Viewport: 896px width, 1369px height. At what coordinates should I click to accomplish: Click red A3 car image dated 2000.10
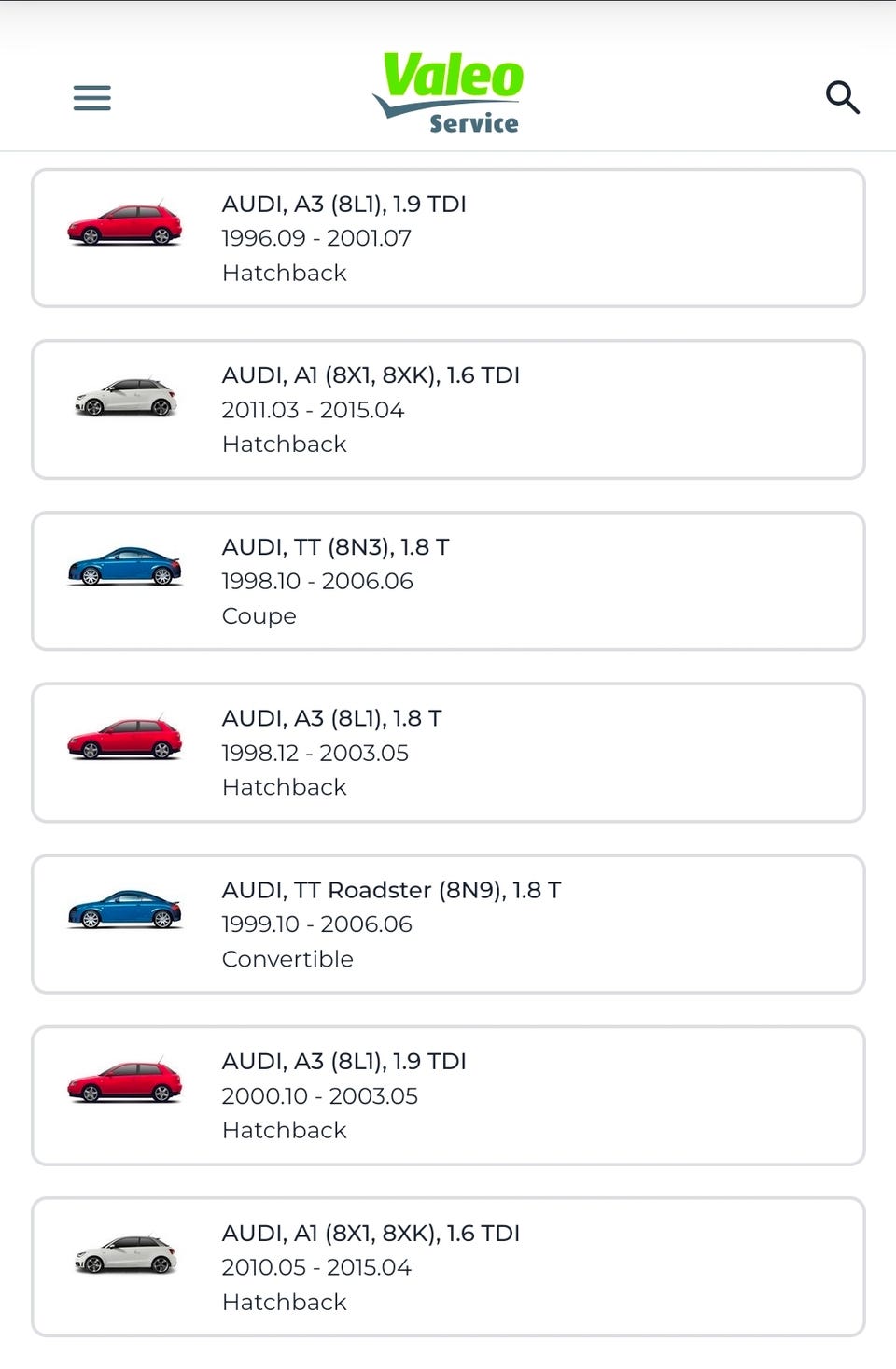point(125,1081)
